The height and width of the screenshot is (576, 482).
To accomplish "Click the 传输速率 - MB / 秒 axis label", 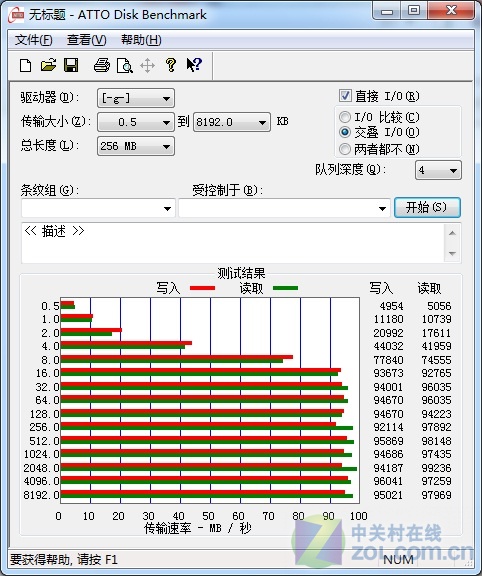I will (198, 528).
